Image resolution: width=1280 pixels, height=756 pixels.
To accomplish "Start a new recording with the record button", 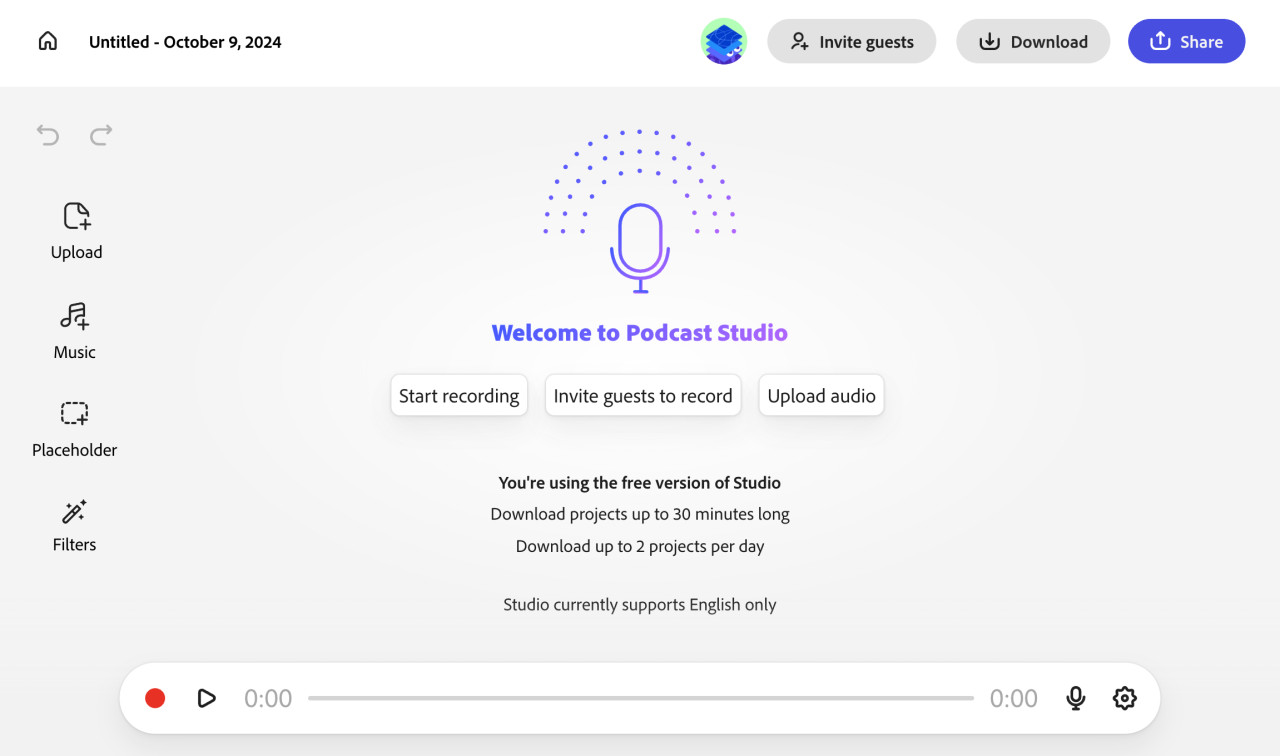I will [155, 698].
